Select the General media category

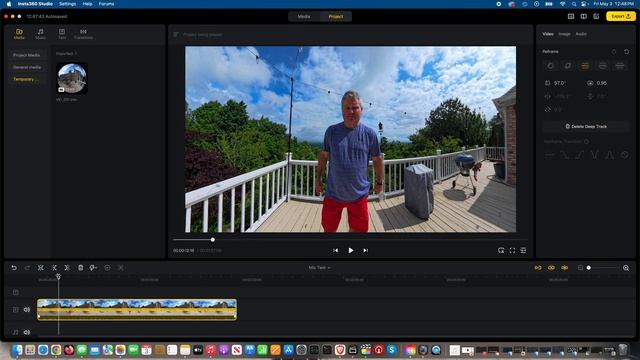(27, 67)
